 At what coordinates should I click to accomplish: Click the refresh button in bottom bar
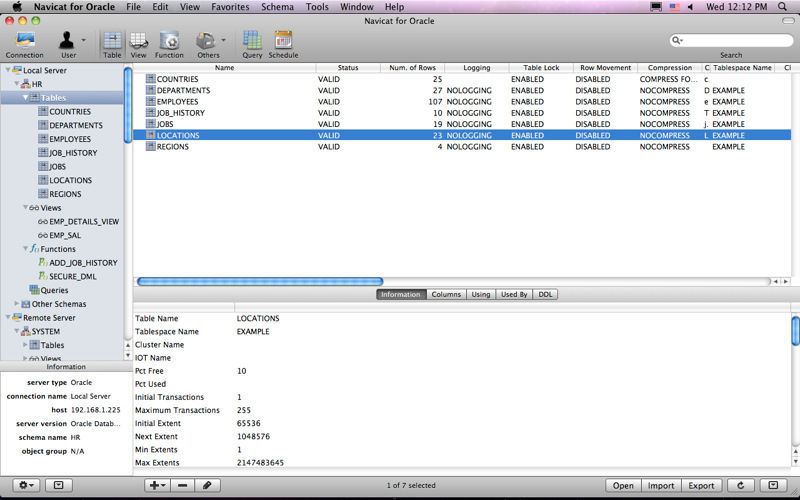click(740, 485)
